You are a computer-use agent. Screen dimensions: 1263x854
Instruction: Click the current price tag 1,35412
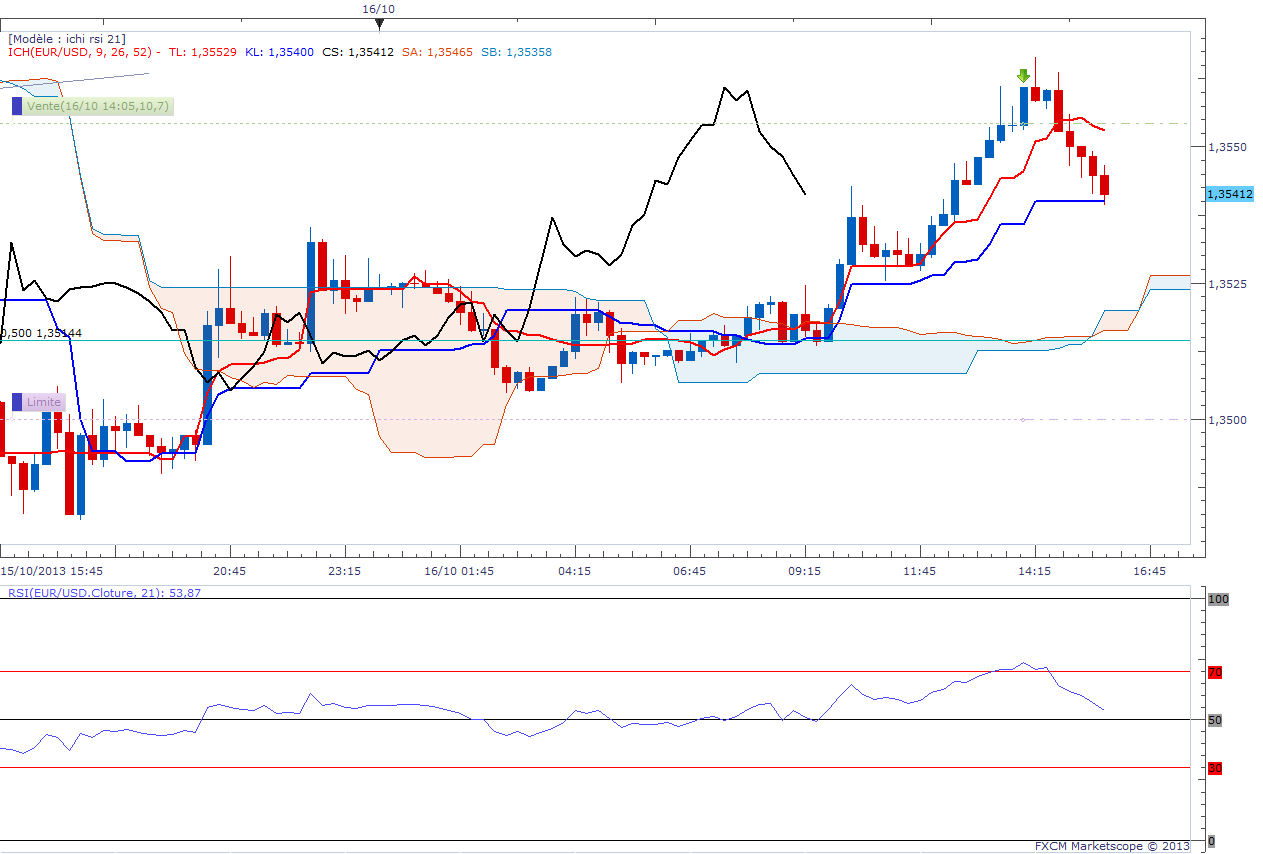tap(1230, 193)
